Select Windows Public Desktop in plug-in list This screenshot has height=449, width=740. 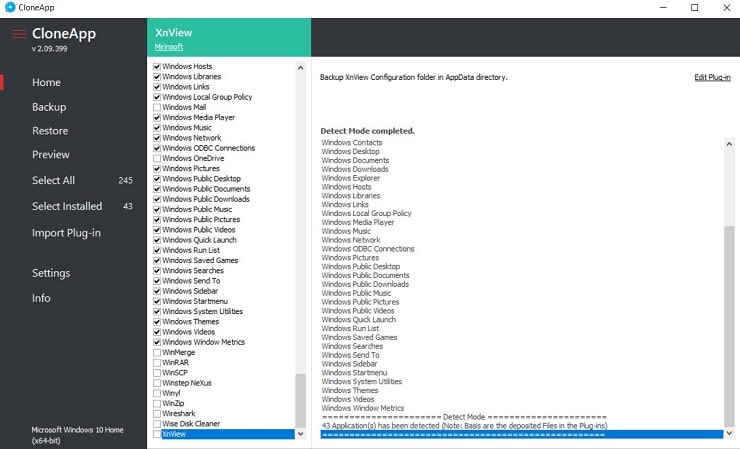(202, 178)
